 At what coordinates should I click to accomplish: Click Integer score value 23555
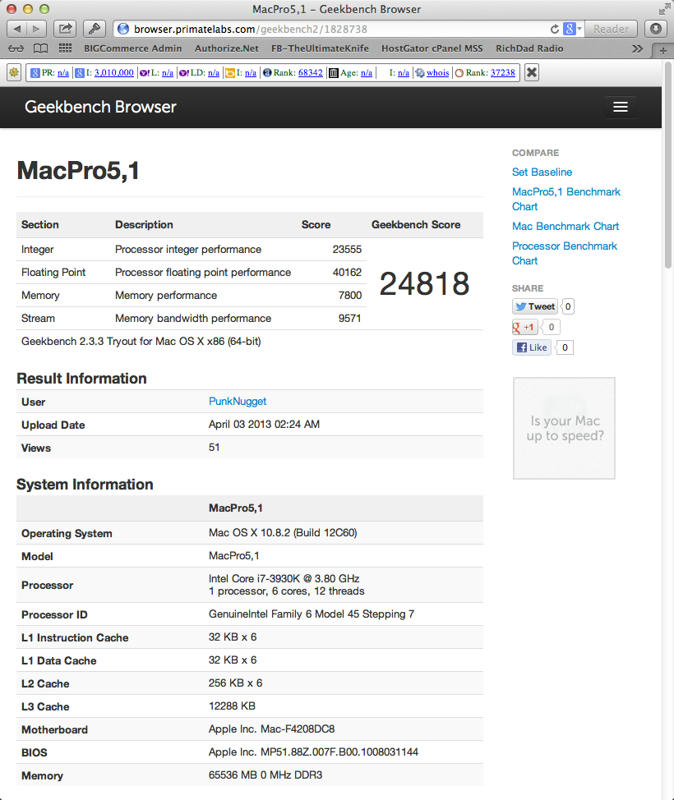point(347,249)
